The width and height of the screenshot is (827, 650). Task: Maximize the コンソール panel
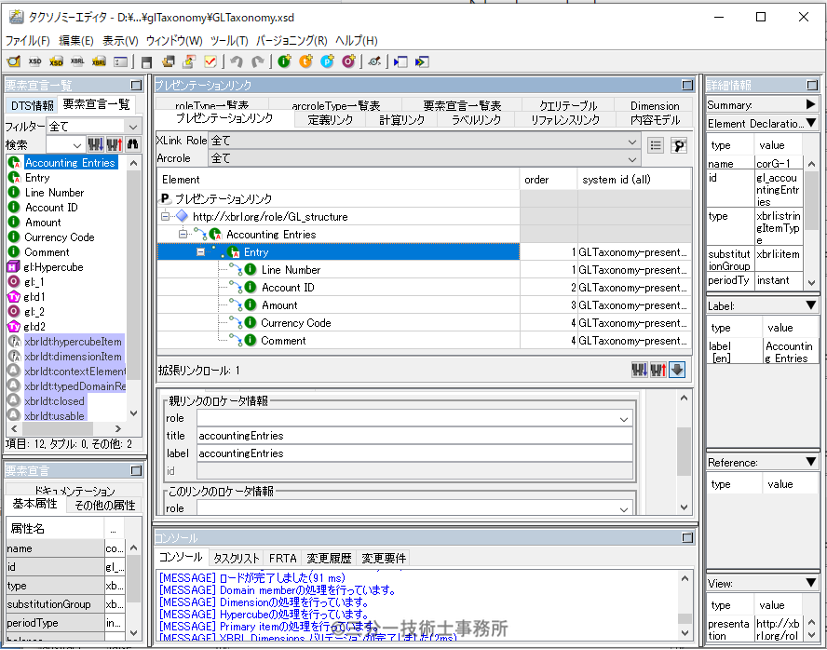point(687,538)
